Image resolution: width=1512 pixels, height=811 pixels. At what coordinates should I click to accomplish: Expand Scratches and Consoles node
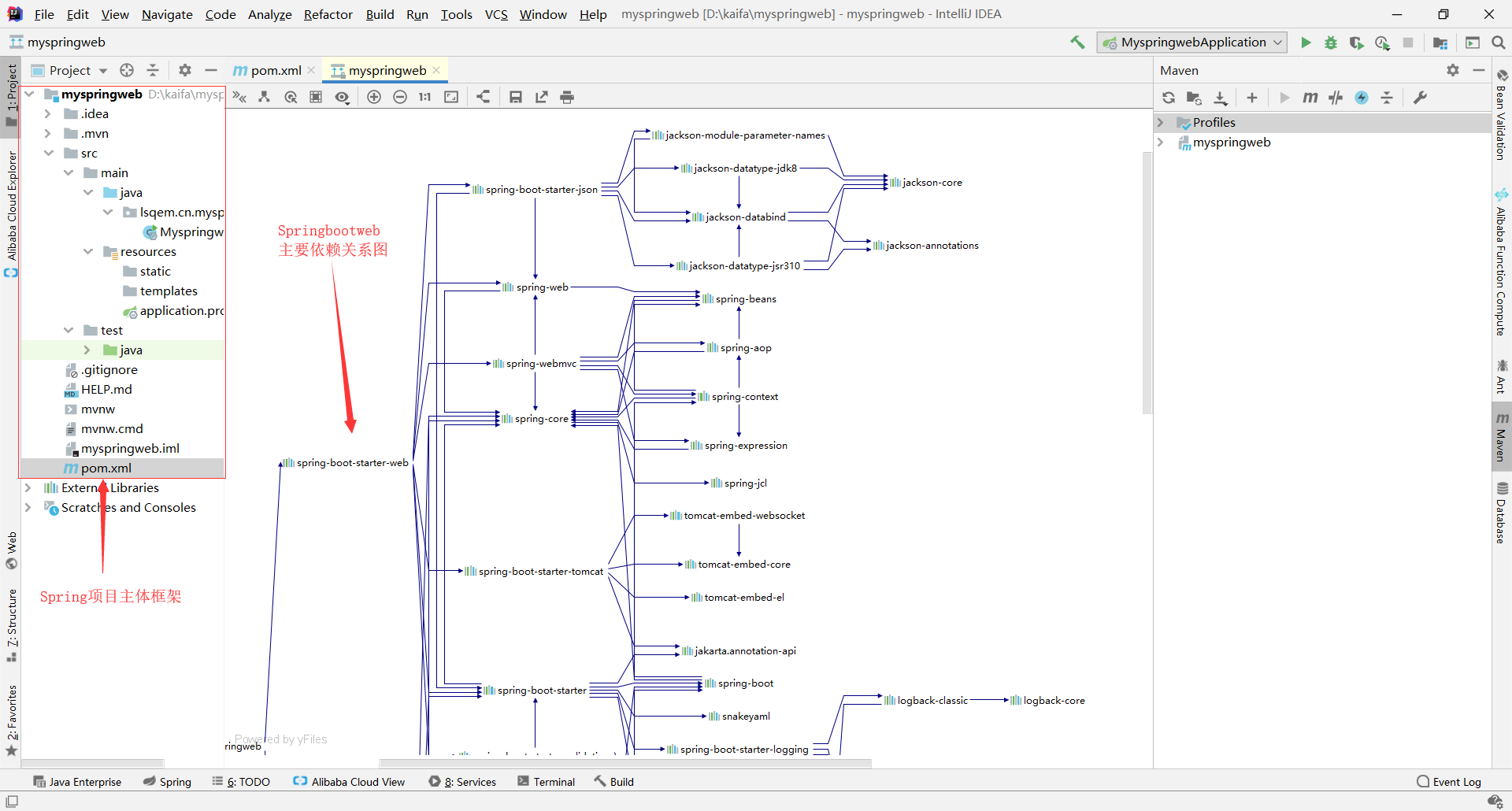(x=28, y=508)
